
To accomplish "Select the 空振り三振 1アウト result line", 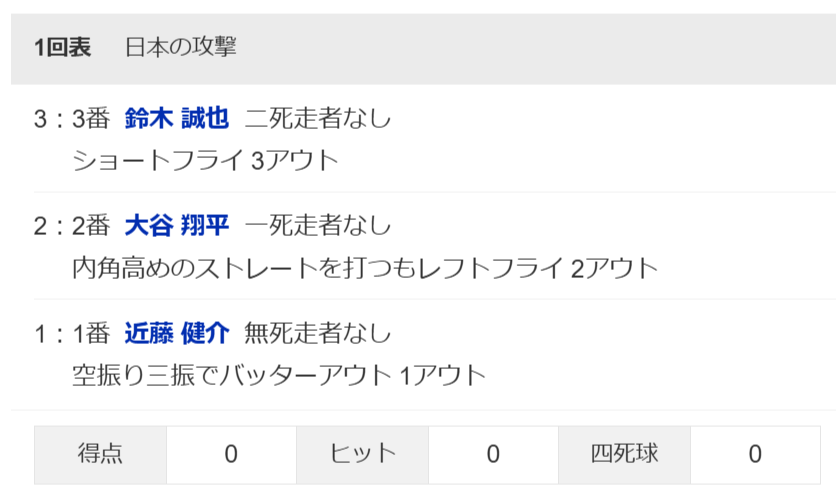I will 279,375.
